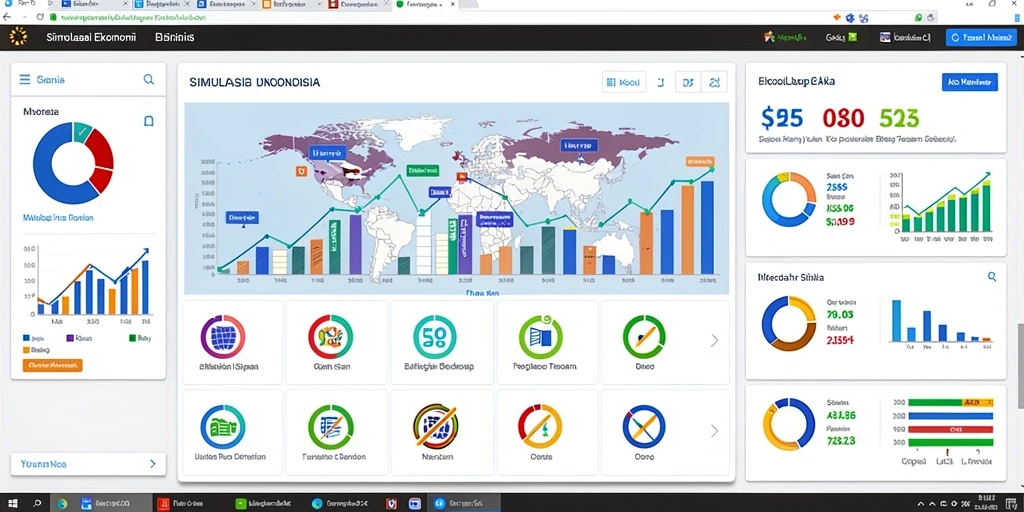Click the sun logo in the top-left header
This screenshot has width=1024, height=512.
click(19, 37)
